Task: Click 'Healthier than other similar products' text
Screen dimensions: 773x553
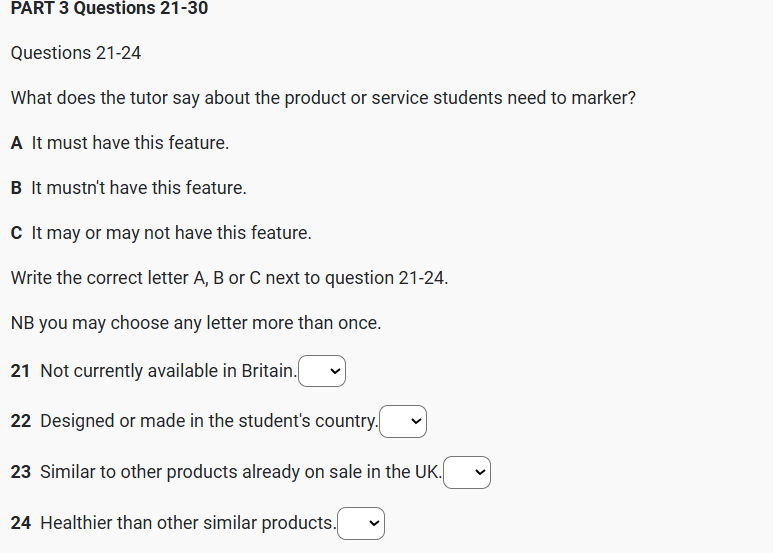Action: coord(188,522)
